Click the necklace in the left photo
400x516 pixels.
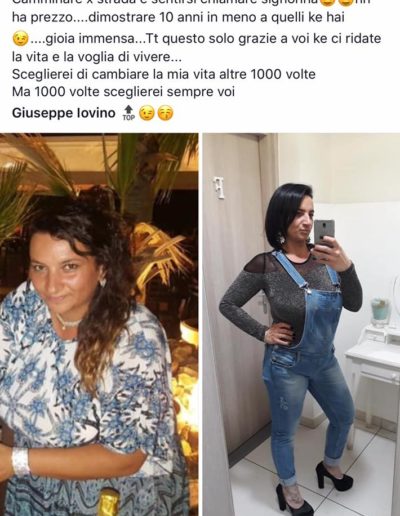(x=68, y=322)
